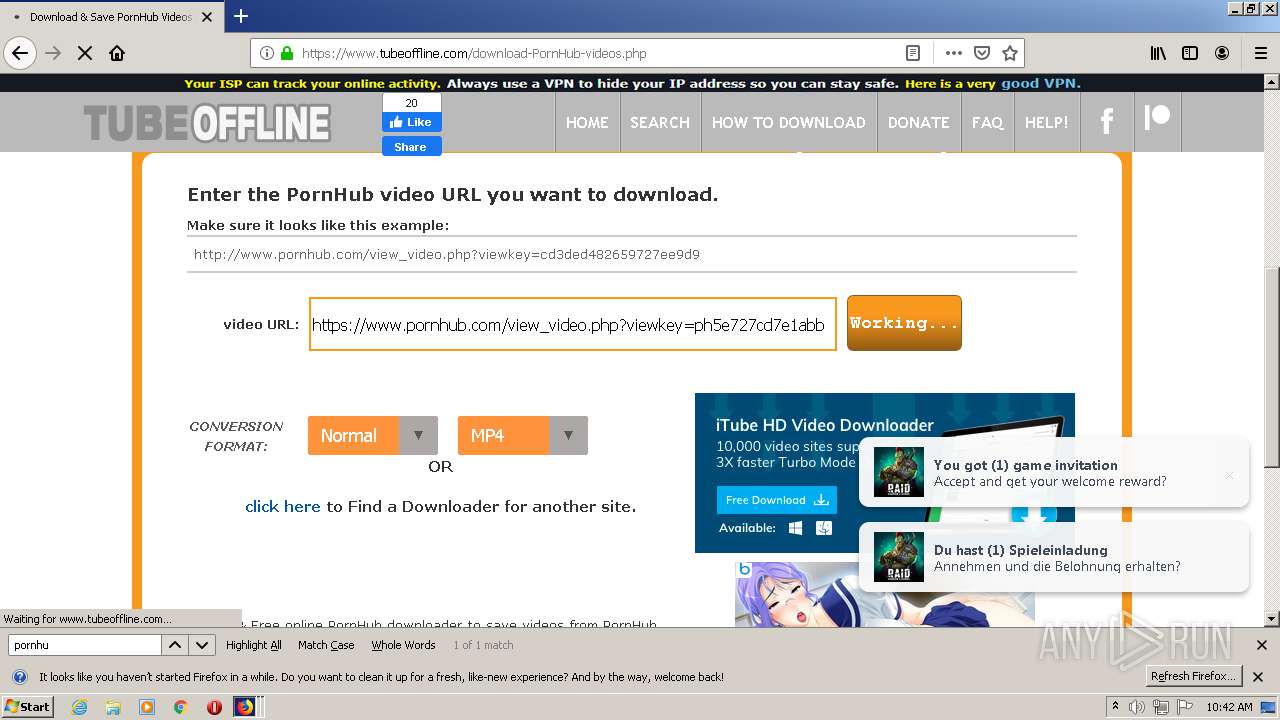Click the anime ad thumbnail

pos(884,594)
